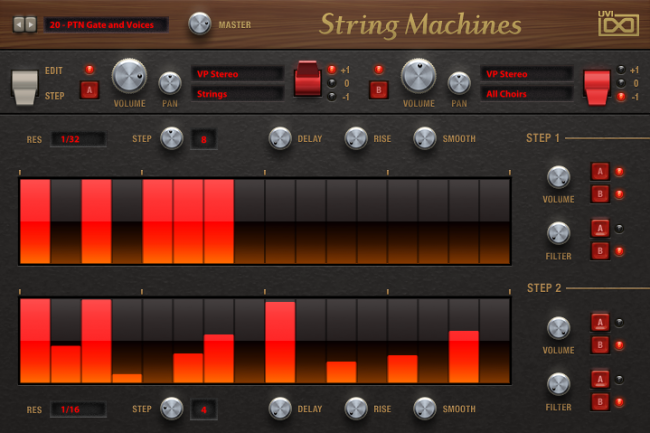Click layer A VOLUME knob
This screenshot has height=433, width=650.
pos(129,76)
